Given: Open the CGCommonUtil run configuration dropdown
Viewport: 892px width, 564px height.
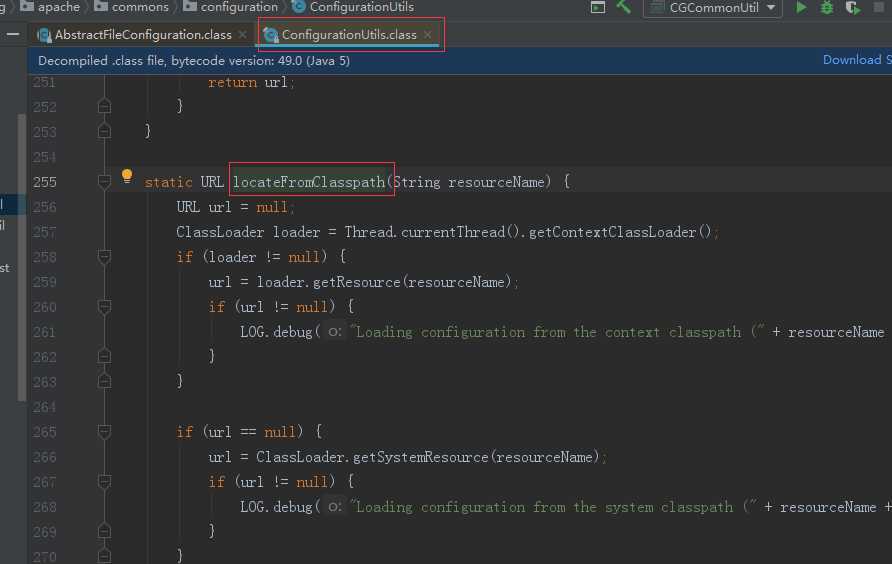Looking at the screenshot, I should point(713,7).
